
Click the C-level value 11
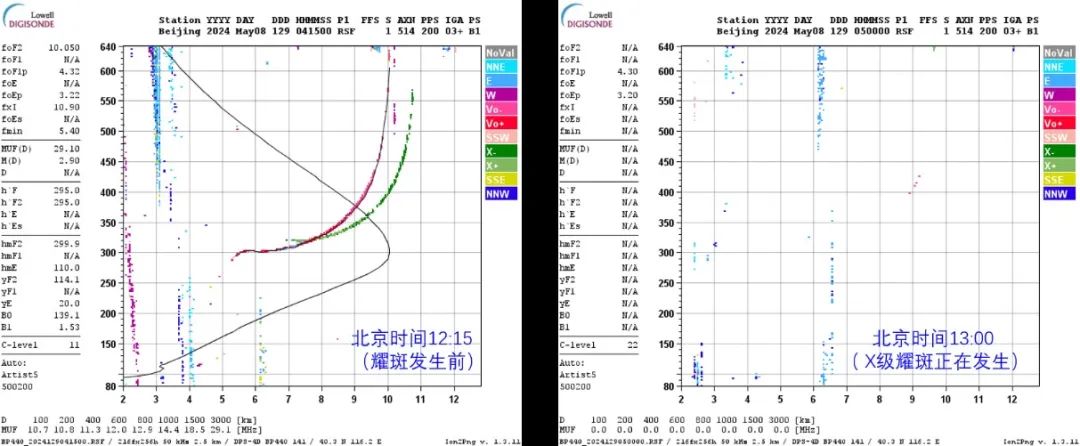(x=75, y=345)
